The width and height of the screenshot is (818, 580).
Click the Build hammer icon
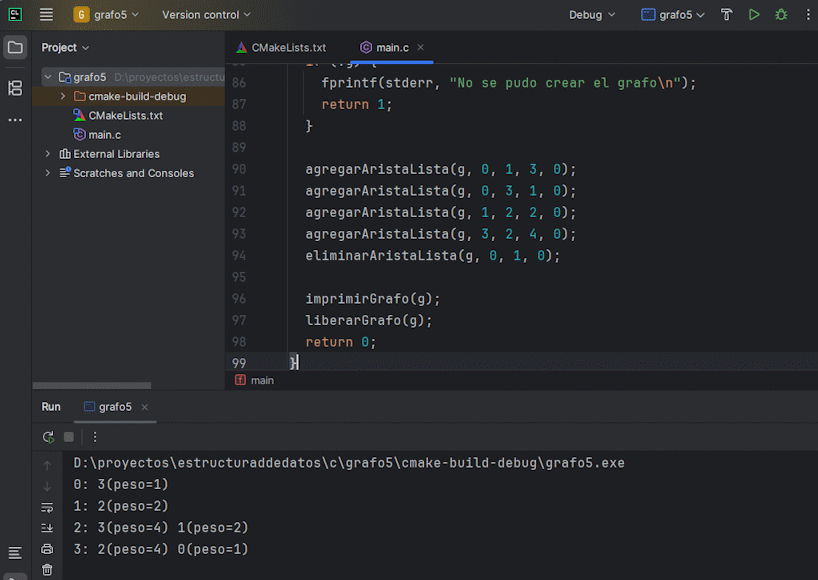coord(727,15)
